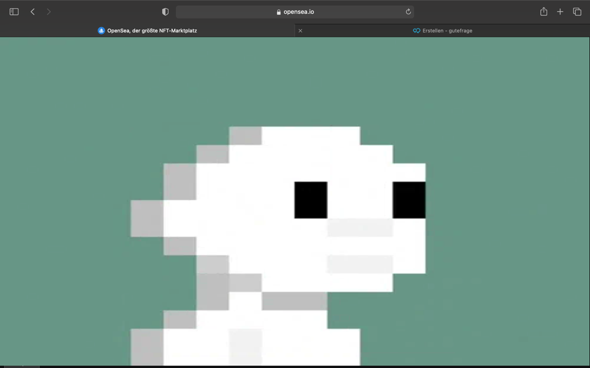
Task: Add a new tab with plus icon
Action: 560,12
